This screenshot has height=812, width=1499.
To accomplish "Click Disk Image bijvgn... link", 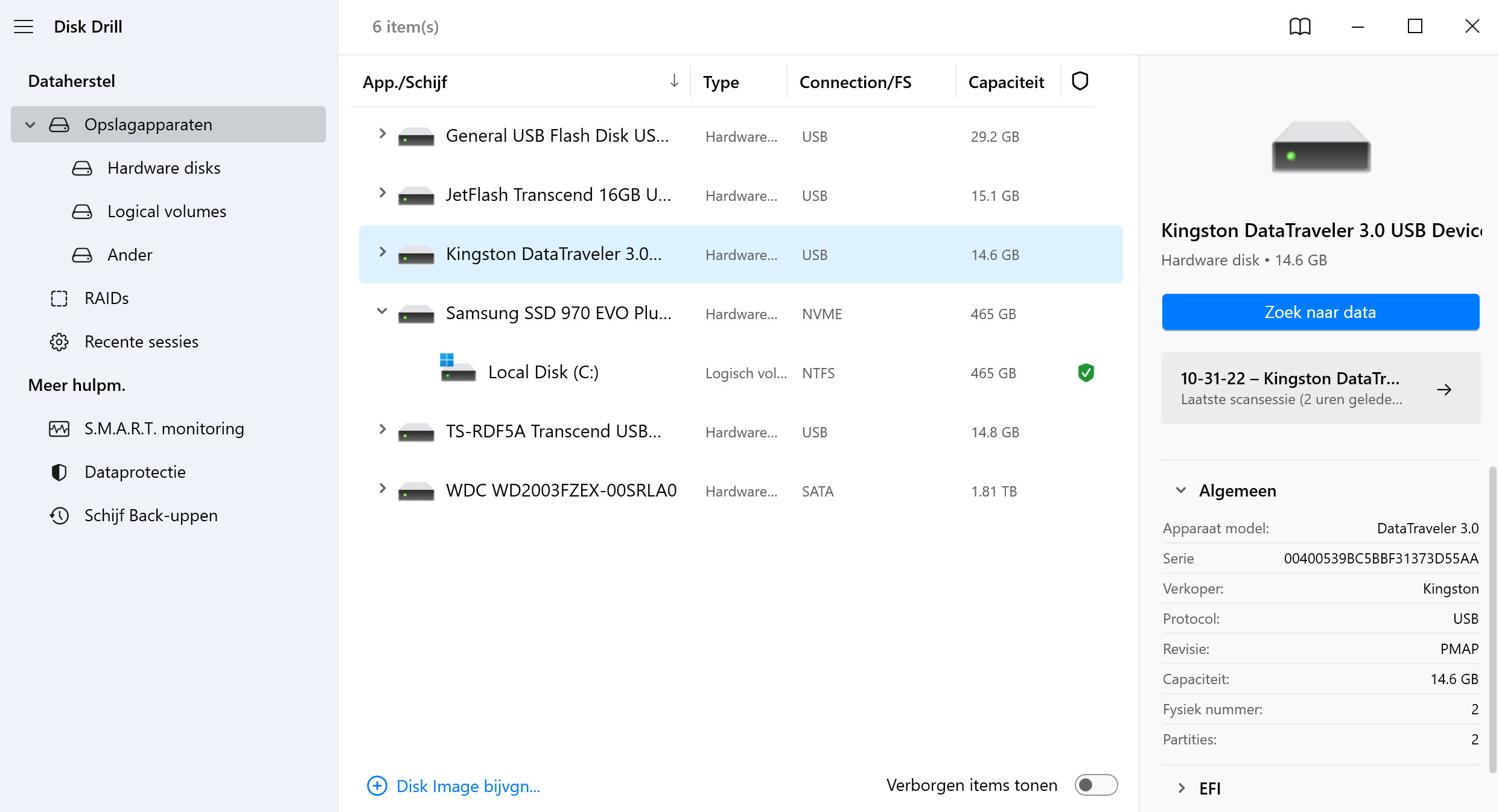I will [468, 786].
